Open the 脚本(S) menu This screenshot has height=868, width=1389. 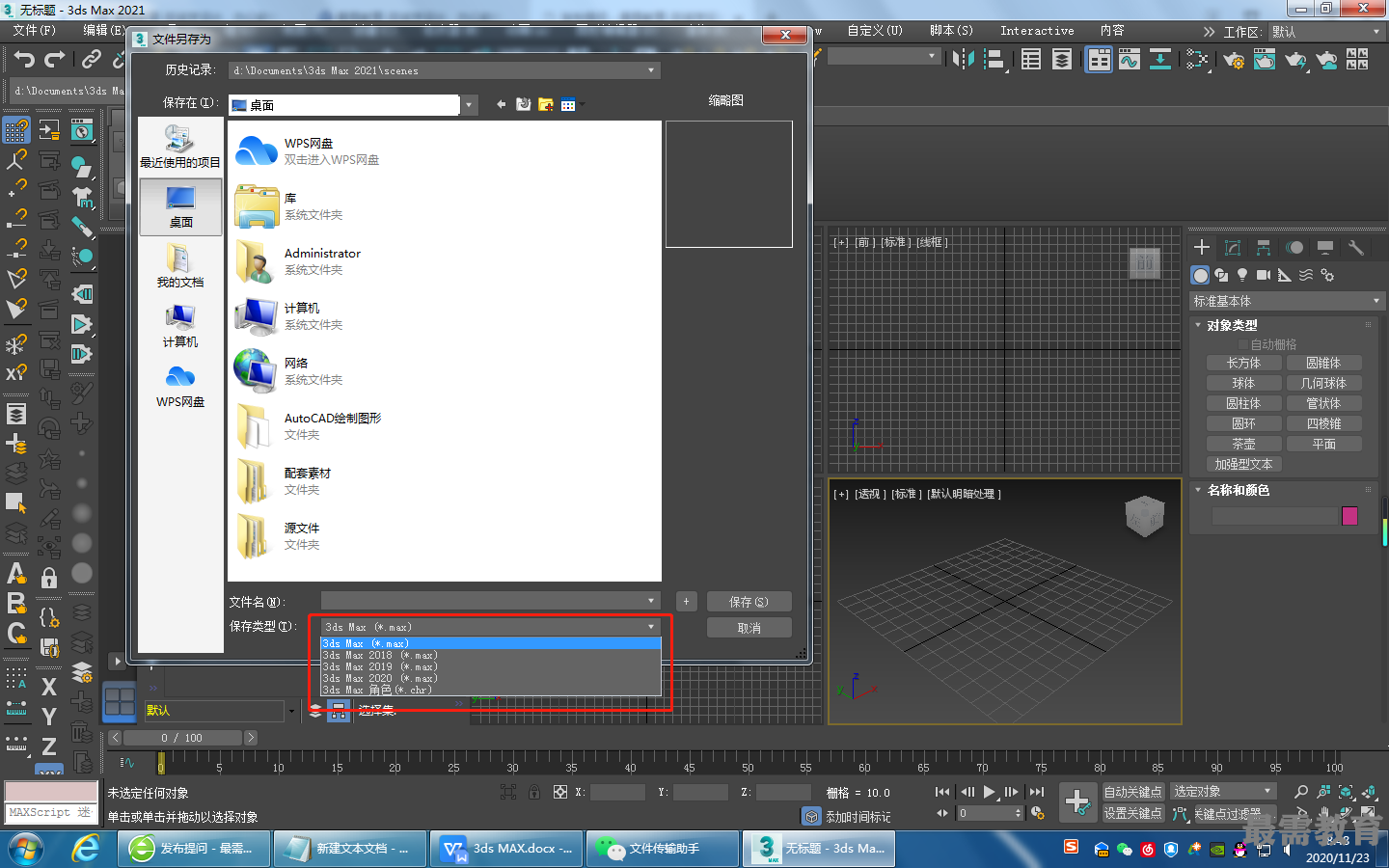click(951, 31)
